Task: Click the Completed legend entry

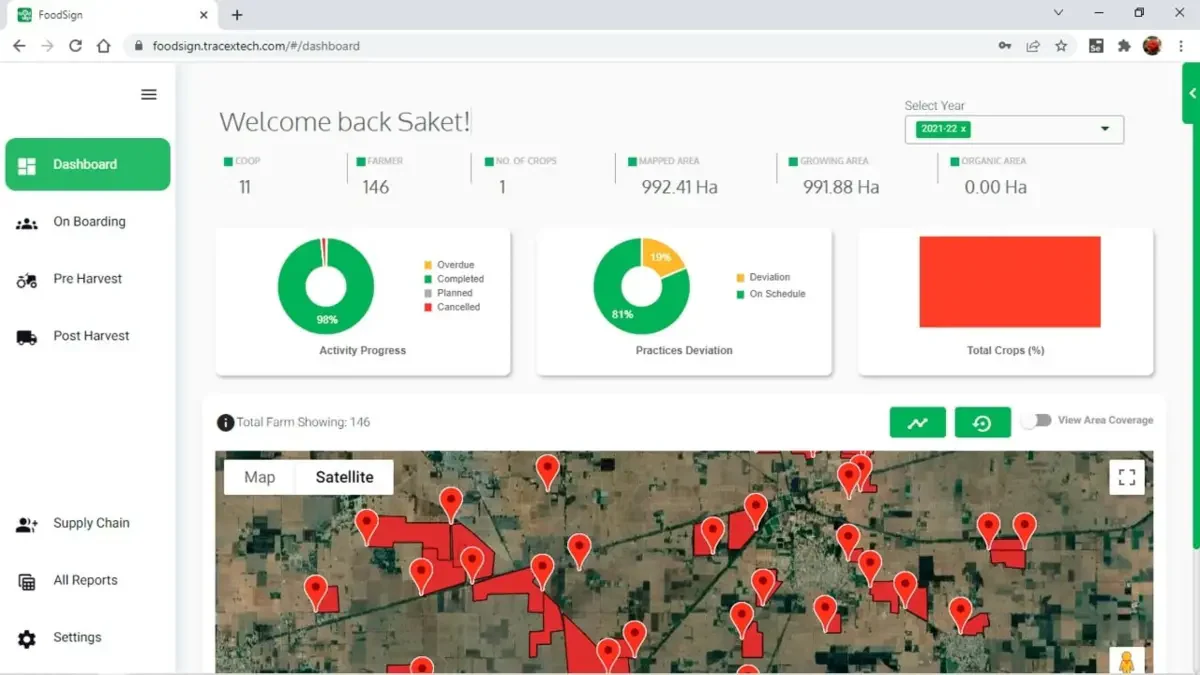Action: 454,279
